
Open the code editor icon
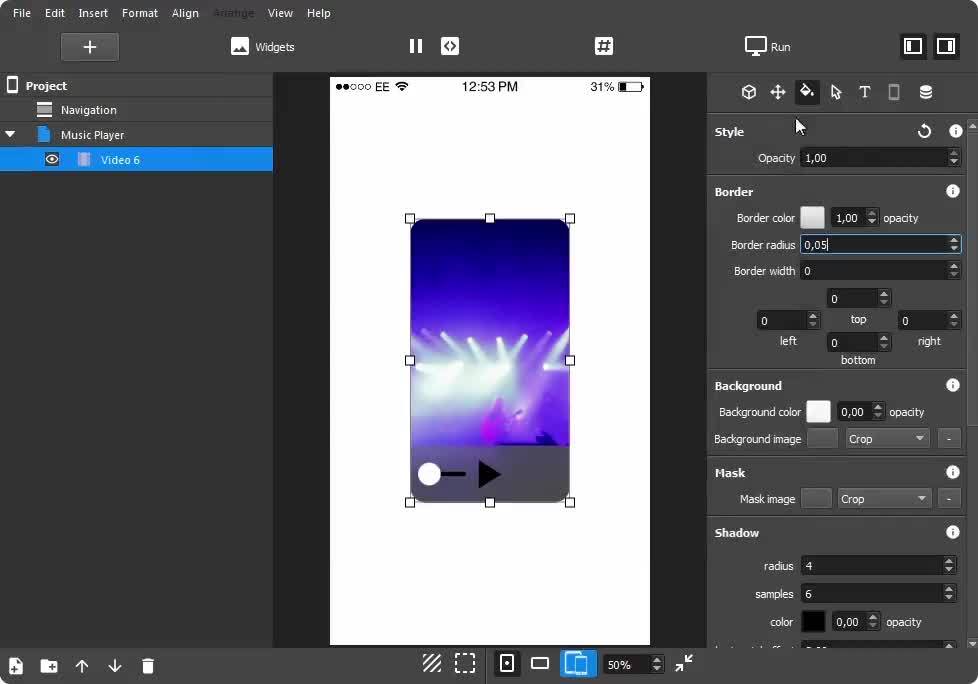click(450, 46)
